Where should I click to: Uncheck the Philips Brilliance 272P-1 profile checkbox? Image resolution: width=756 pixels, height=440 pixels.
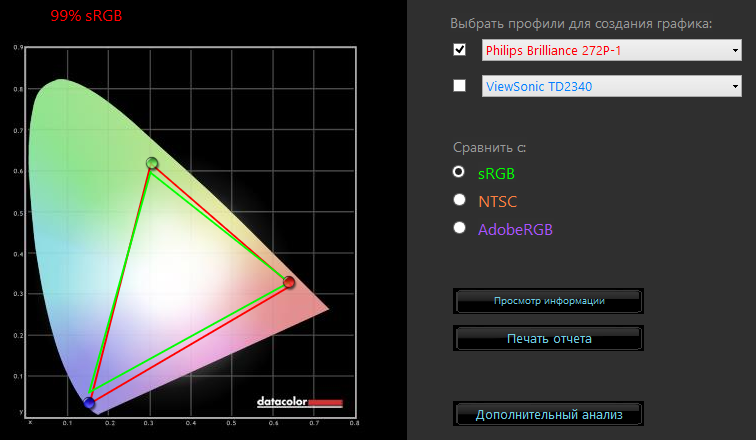[460, 49]
